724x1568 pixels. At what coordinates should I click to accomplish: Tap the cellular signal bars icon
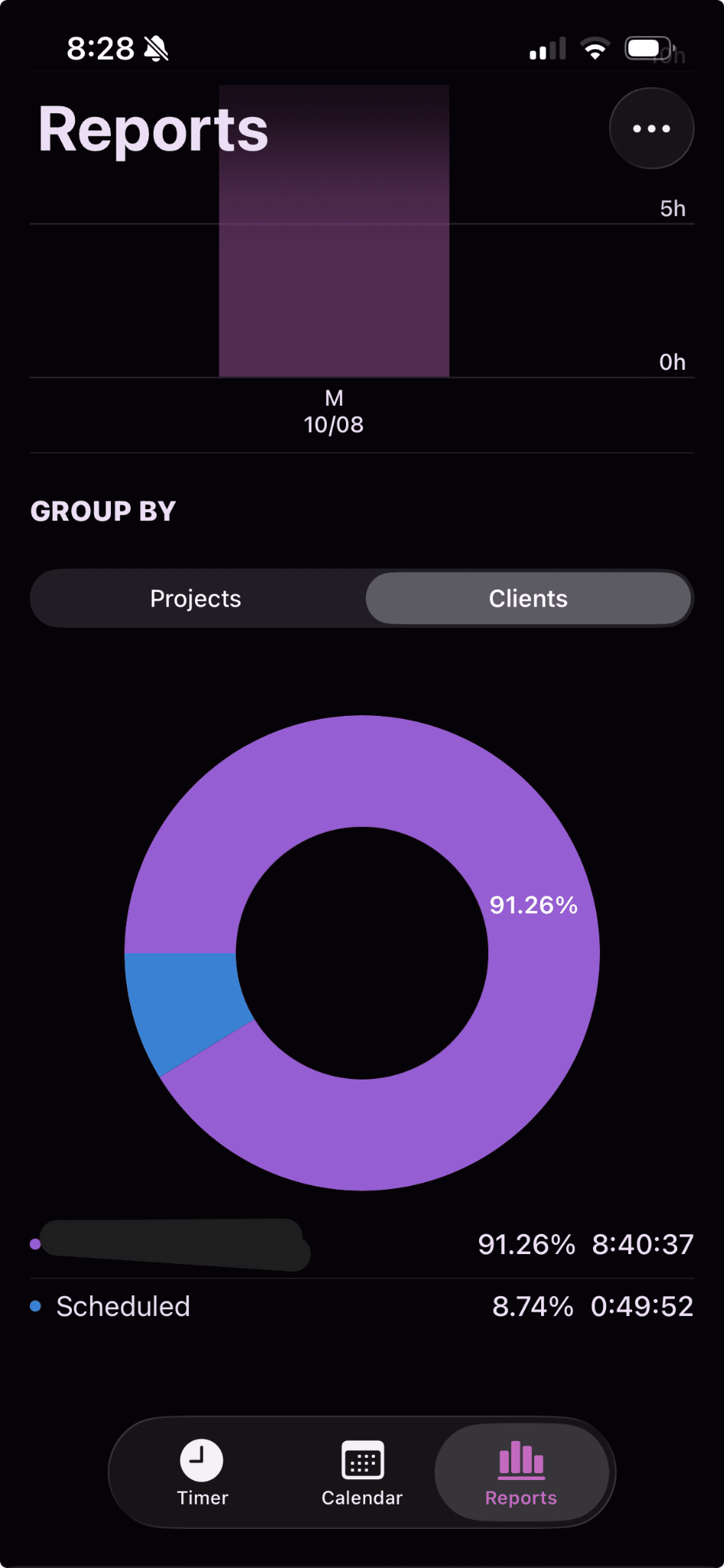coord(548,49)
